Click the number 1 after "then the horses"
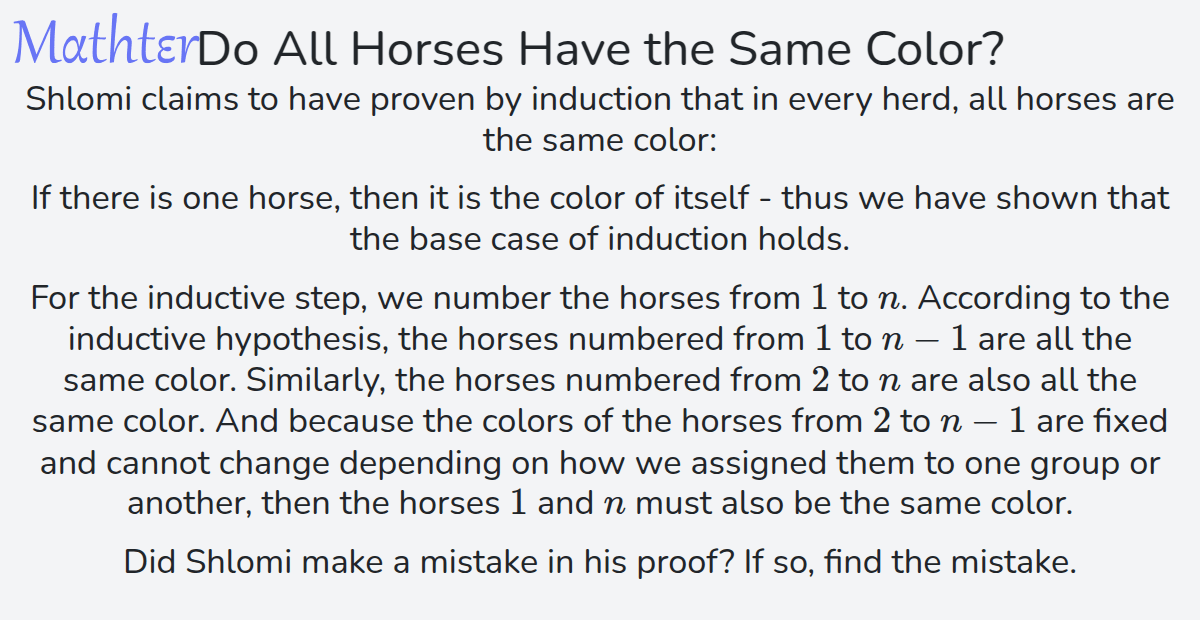Screen dimensions: 1200x620 [517, 503]
